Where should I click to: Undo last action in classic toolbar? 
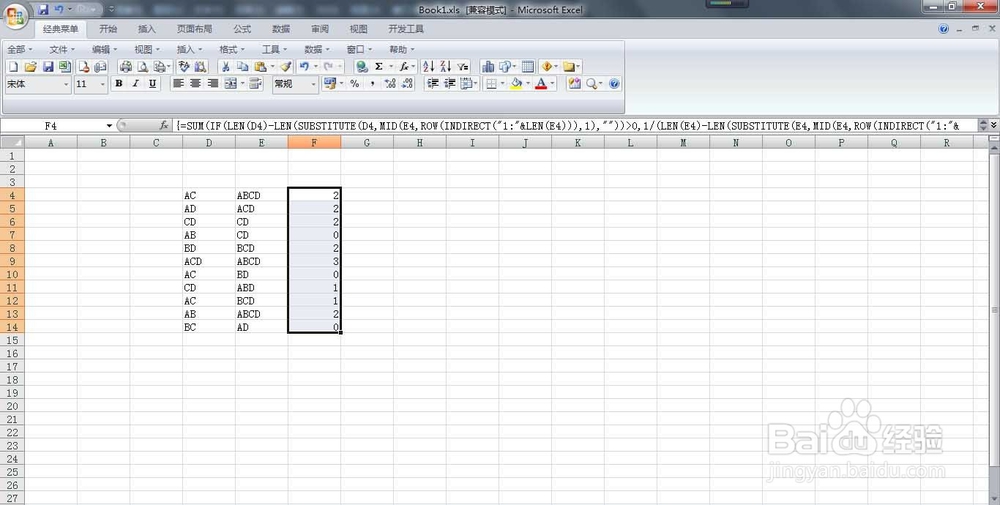[x=304, y=66]
